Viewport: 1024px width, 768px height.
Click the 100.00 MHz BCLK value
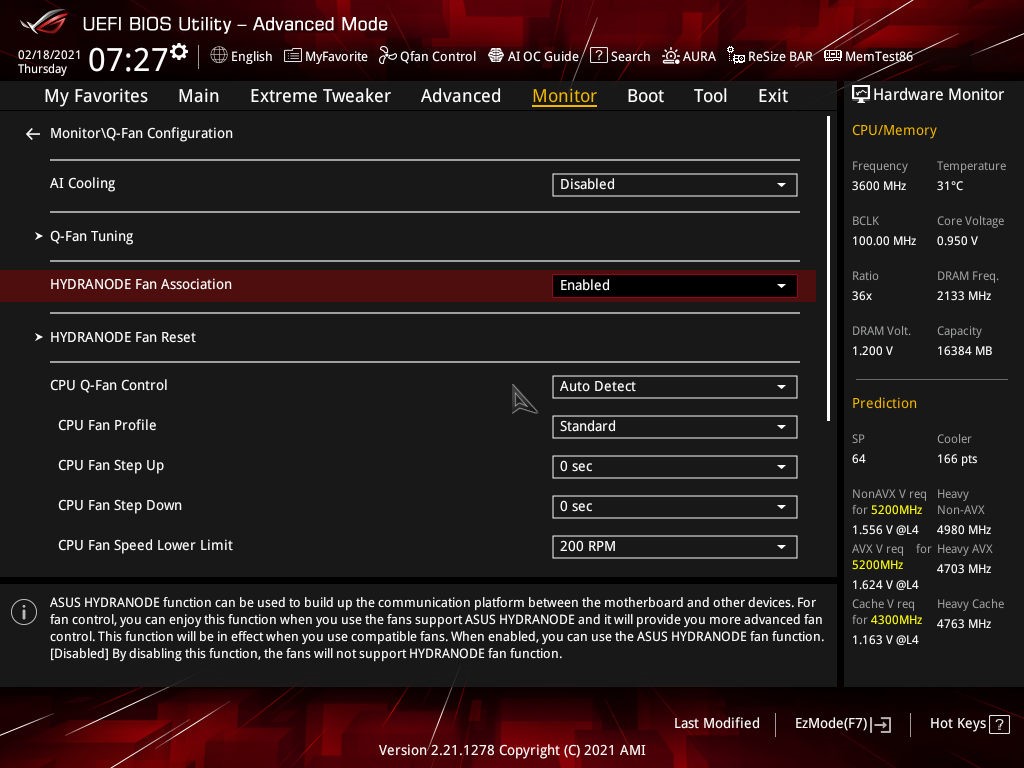(x=884, y=241)
